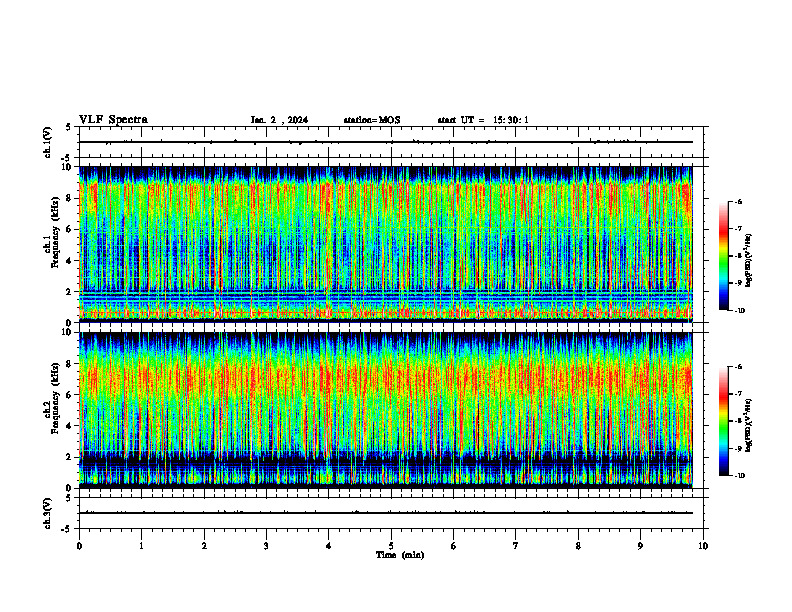Click time axis tick label "8"
This screenshot has width=792, height=612.
578,546
